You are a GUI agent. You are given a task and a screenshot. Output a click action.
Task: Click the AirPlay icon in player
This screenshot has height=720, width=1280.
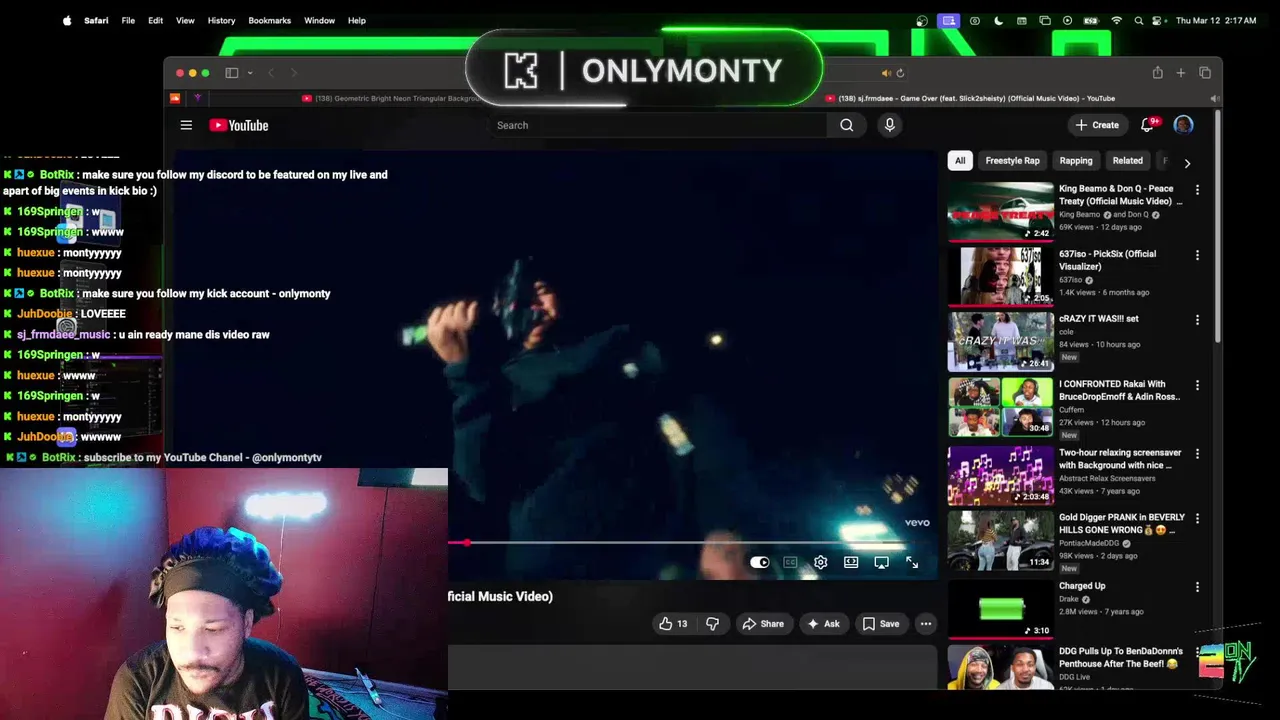pos(881,562)
